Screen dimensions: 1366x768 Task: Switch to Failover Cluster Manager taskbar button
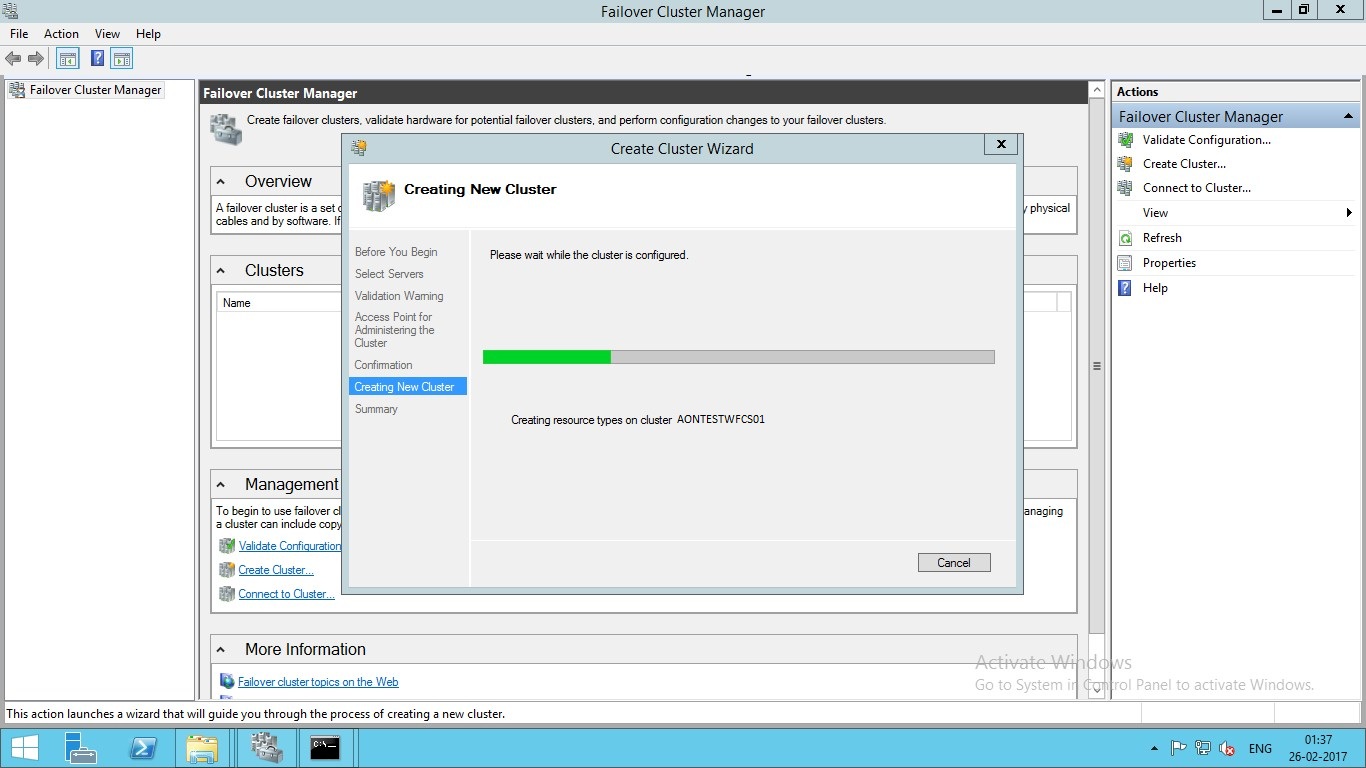(267, 748)
